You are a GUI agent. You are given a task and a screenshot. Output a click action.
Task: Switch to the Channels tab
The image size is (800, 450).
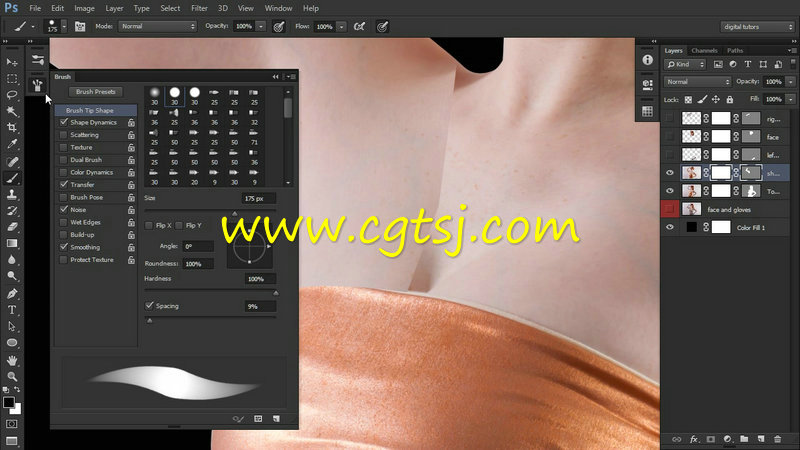click(x=704, y=51)
